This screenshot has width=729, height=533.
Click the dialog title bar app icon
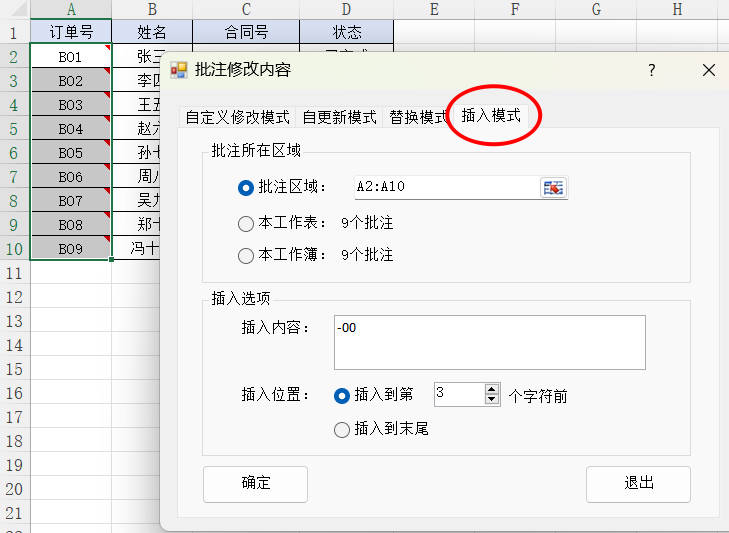(x=179, y=70)
